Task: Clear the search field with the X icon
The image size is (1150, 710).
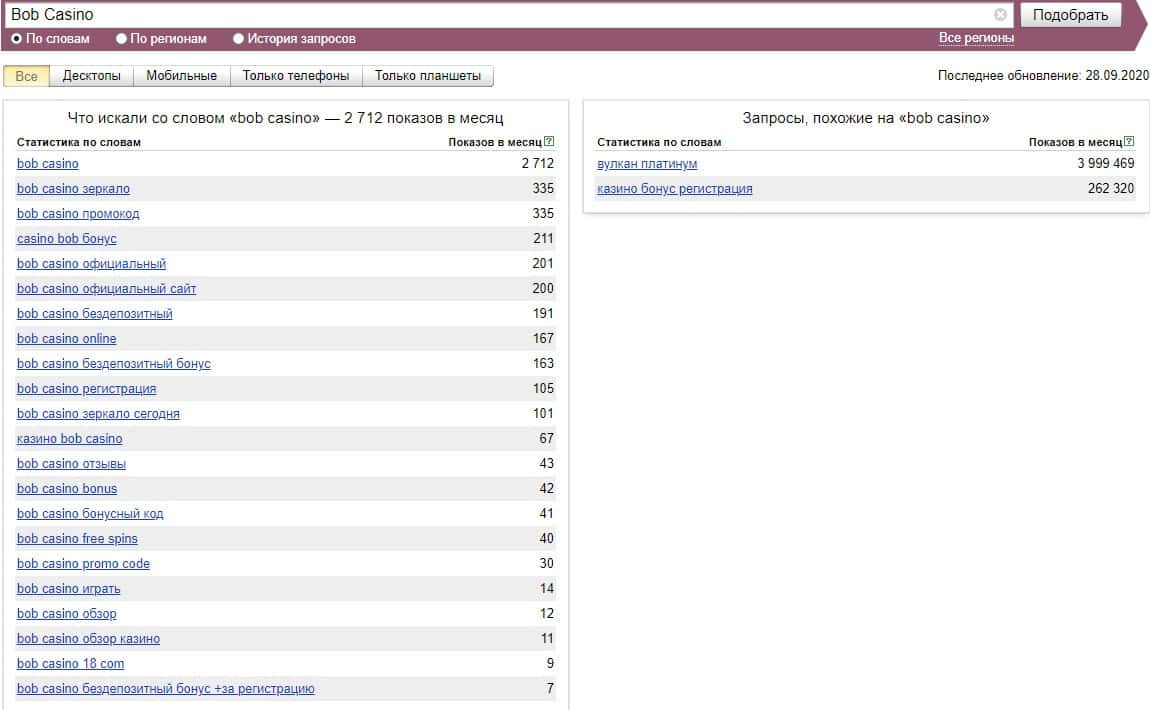Action: (1000, 15)
